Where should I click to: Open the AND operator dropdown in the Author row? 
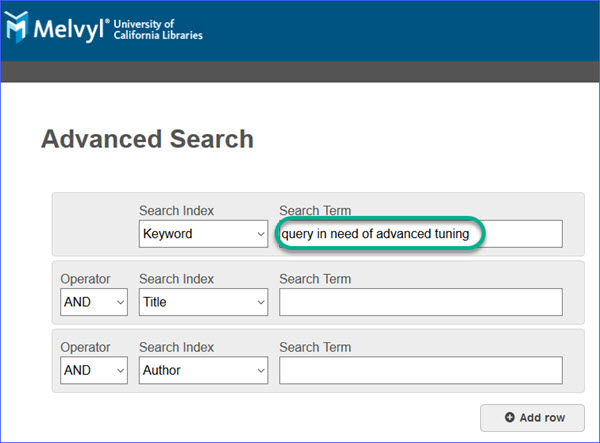point(94,370)
